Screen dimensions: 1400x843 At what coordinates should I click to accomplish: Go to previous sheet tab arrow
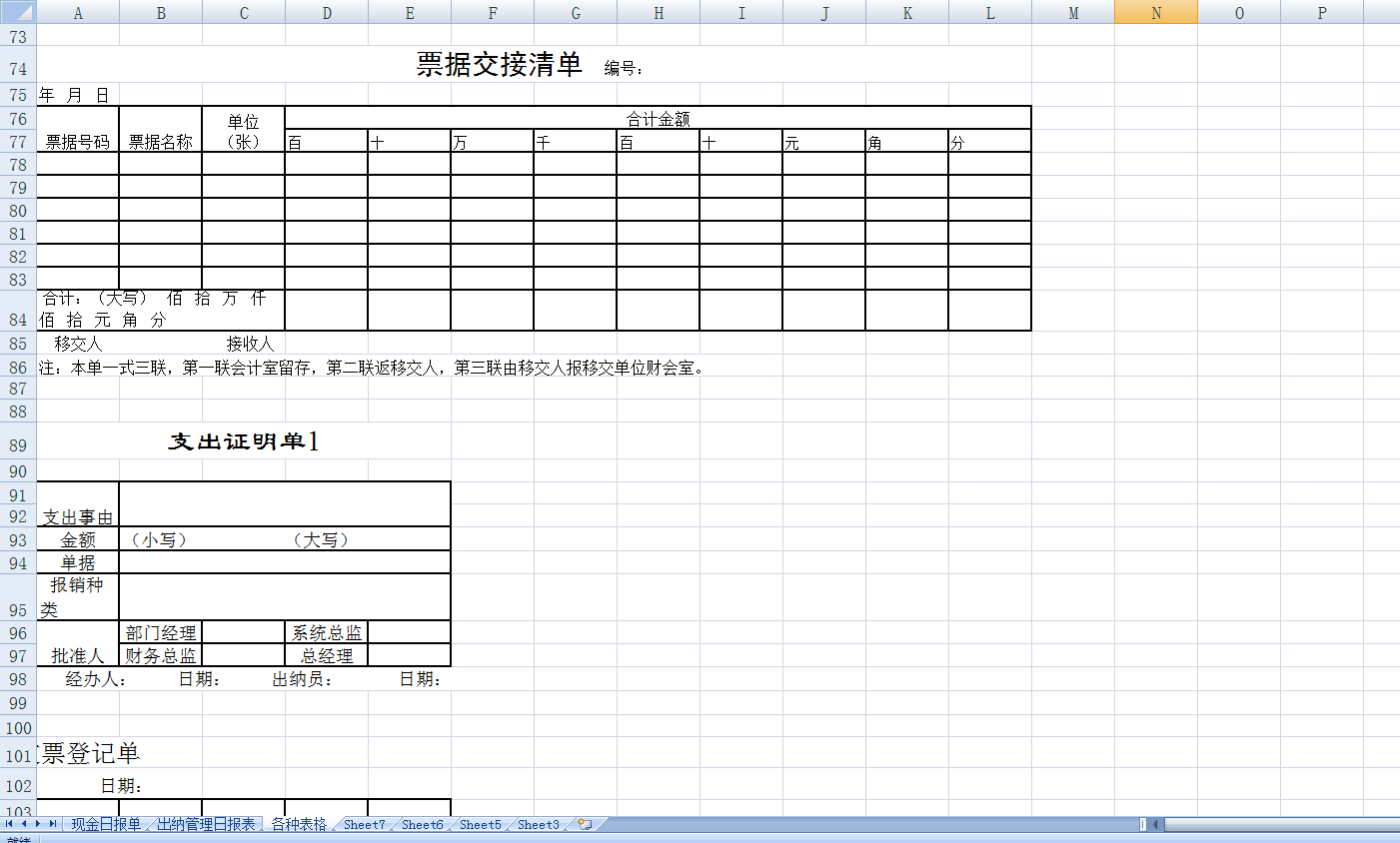[x=24, y=824]
